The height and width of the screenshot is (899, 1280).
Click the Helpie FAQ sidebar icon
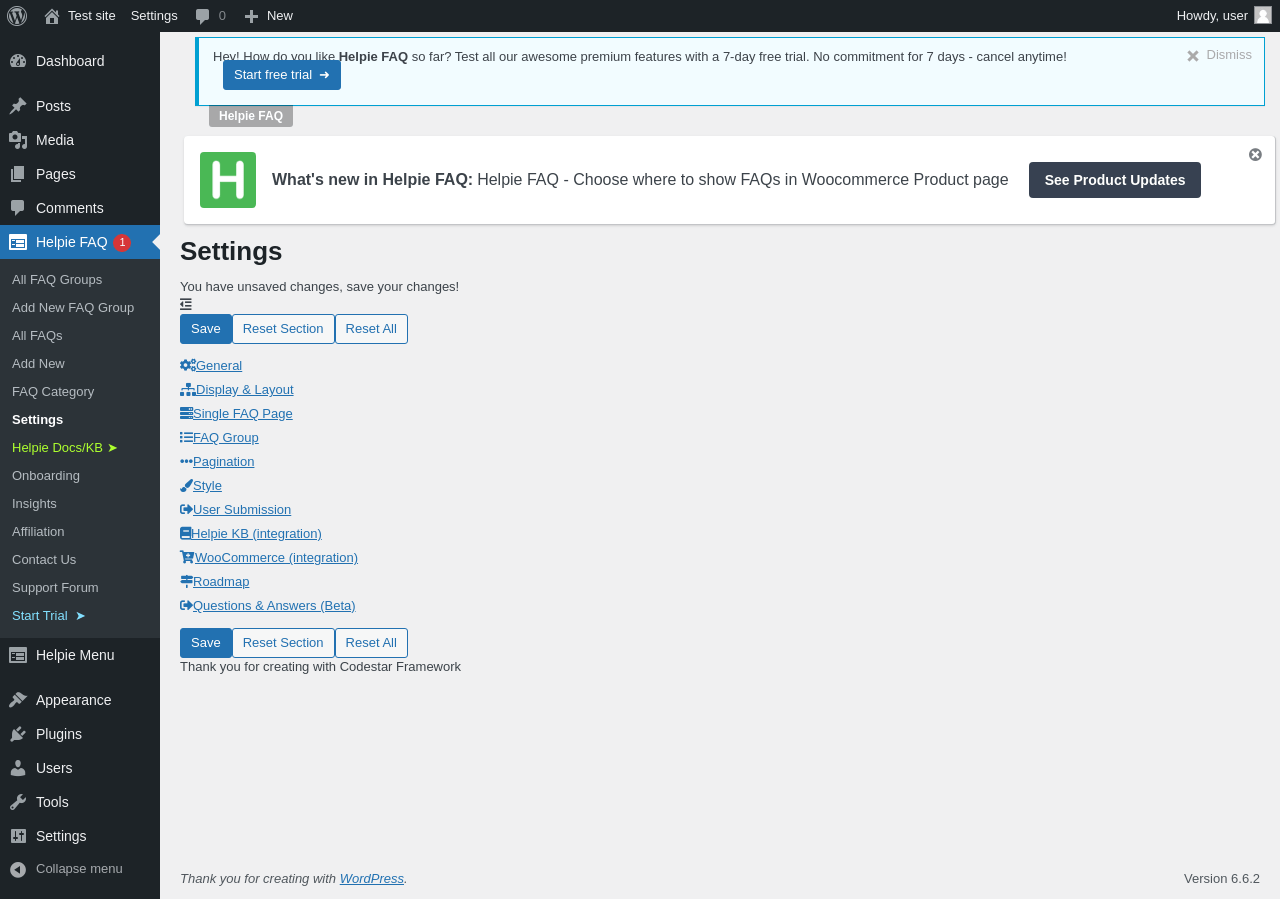(18, 242)
